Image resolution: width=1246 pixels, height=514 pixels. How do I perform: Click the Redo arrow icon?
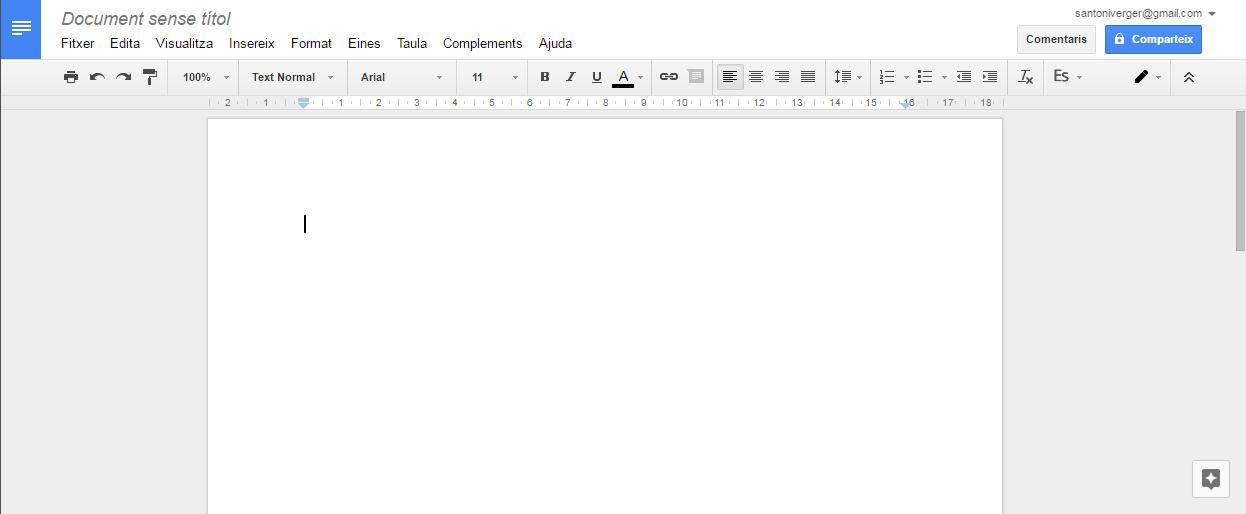tap(123, 77)
